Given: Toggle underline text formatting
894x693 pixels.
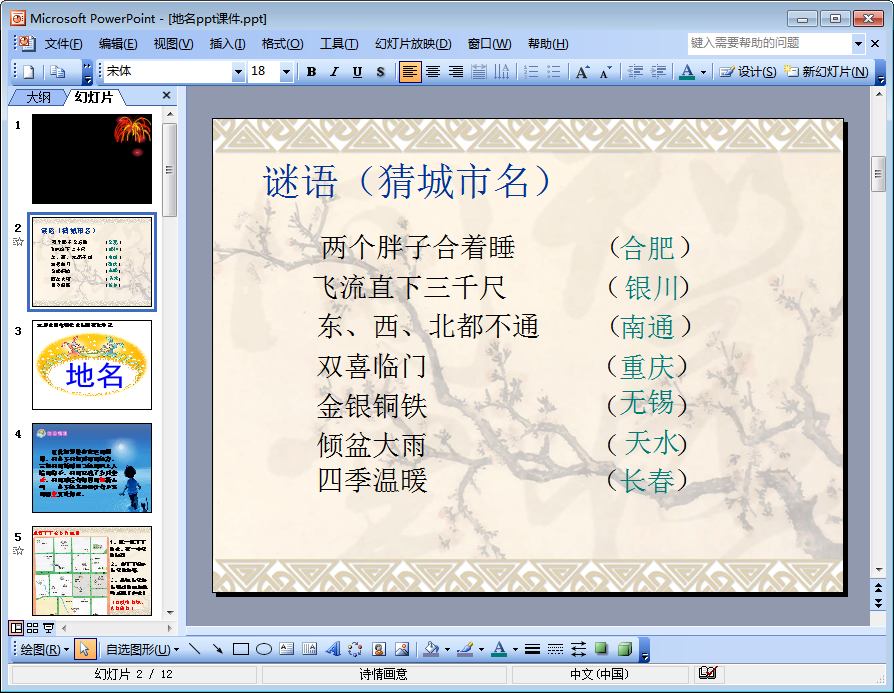Looking at the screenshot, I should pyautogui.click(x=356, y=72).
